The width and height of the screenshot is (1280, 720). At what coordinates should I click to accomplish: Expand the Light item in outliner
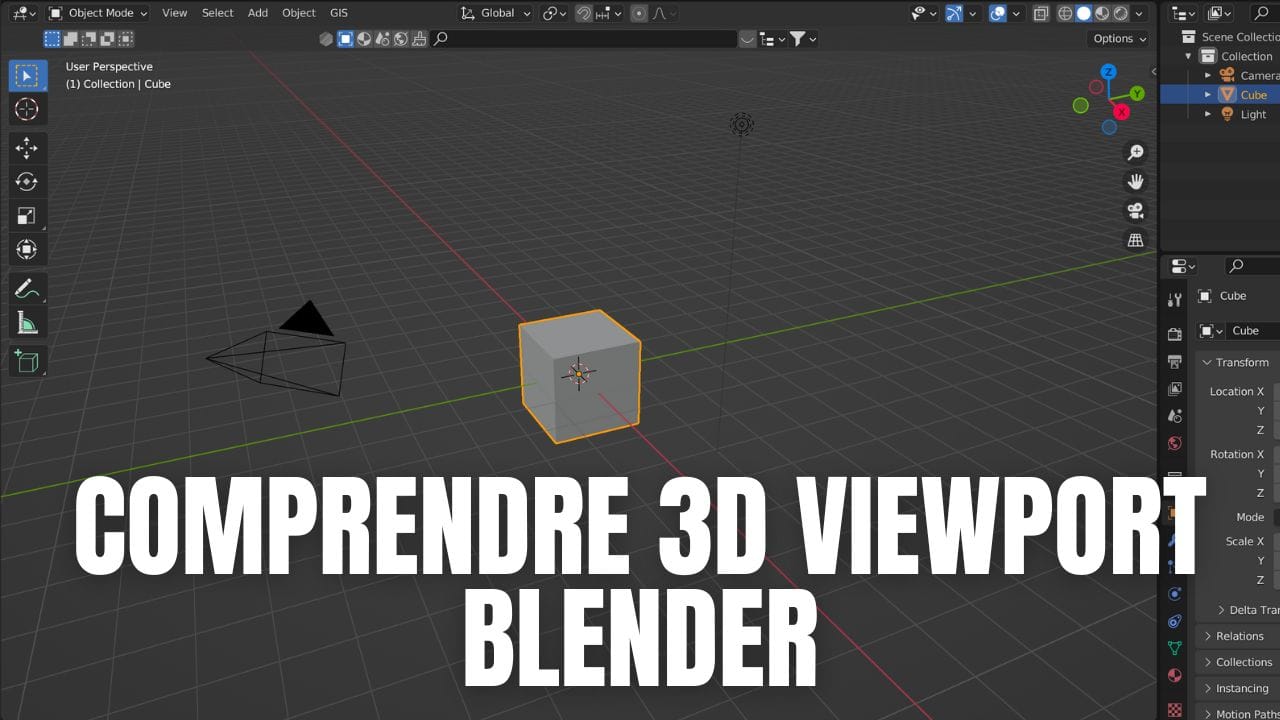tap(1208, 114)
